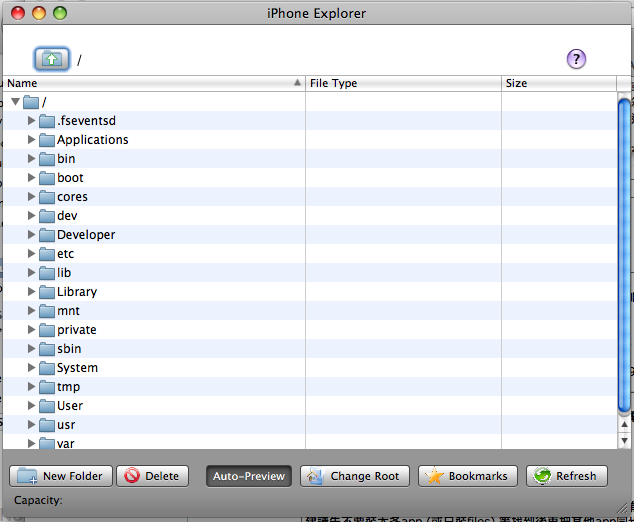Click the etc folder icon
This screenshot has width=634, height=522.
point(47,254)
